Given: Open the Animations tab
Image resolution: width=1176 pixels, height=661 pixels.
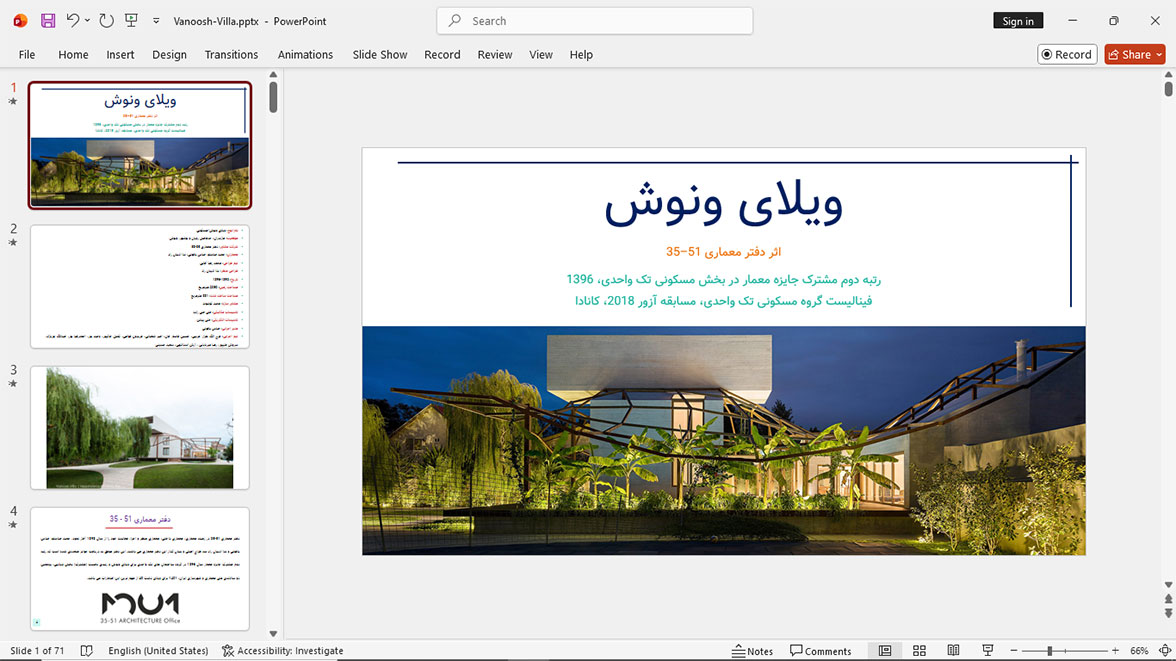Looking at the screenshot, I should [305, 55].
